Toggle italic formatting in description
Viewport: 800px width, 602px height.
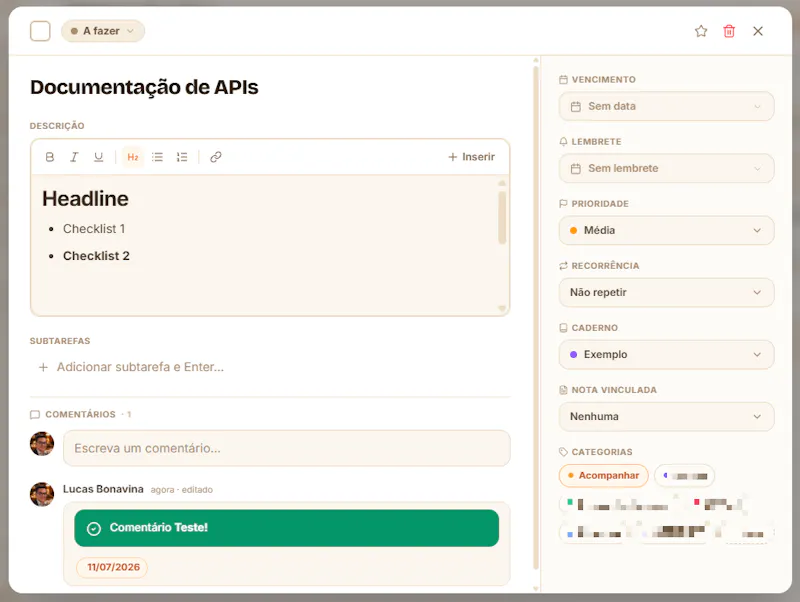point(74,157)
